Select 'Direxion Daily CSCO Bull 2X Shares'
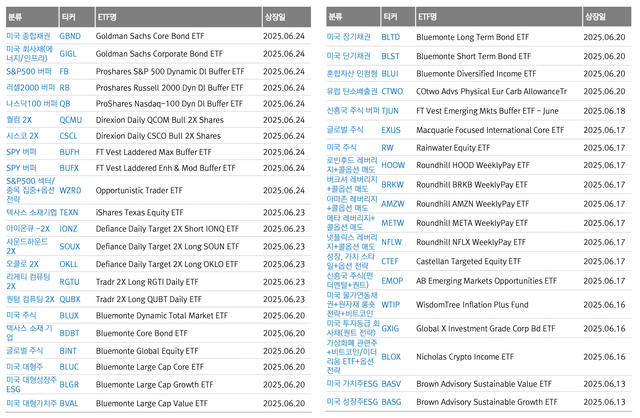640x418 pixels. [158, 136]
